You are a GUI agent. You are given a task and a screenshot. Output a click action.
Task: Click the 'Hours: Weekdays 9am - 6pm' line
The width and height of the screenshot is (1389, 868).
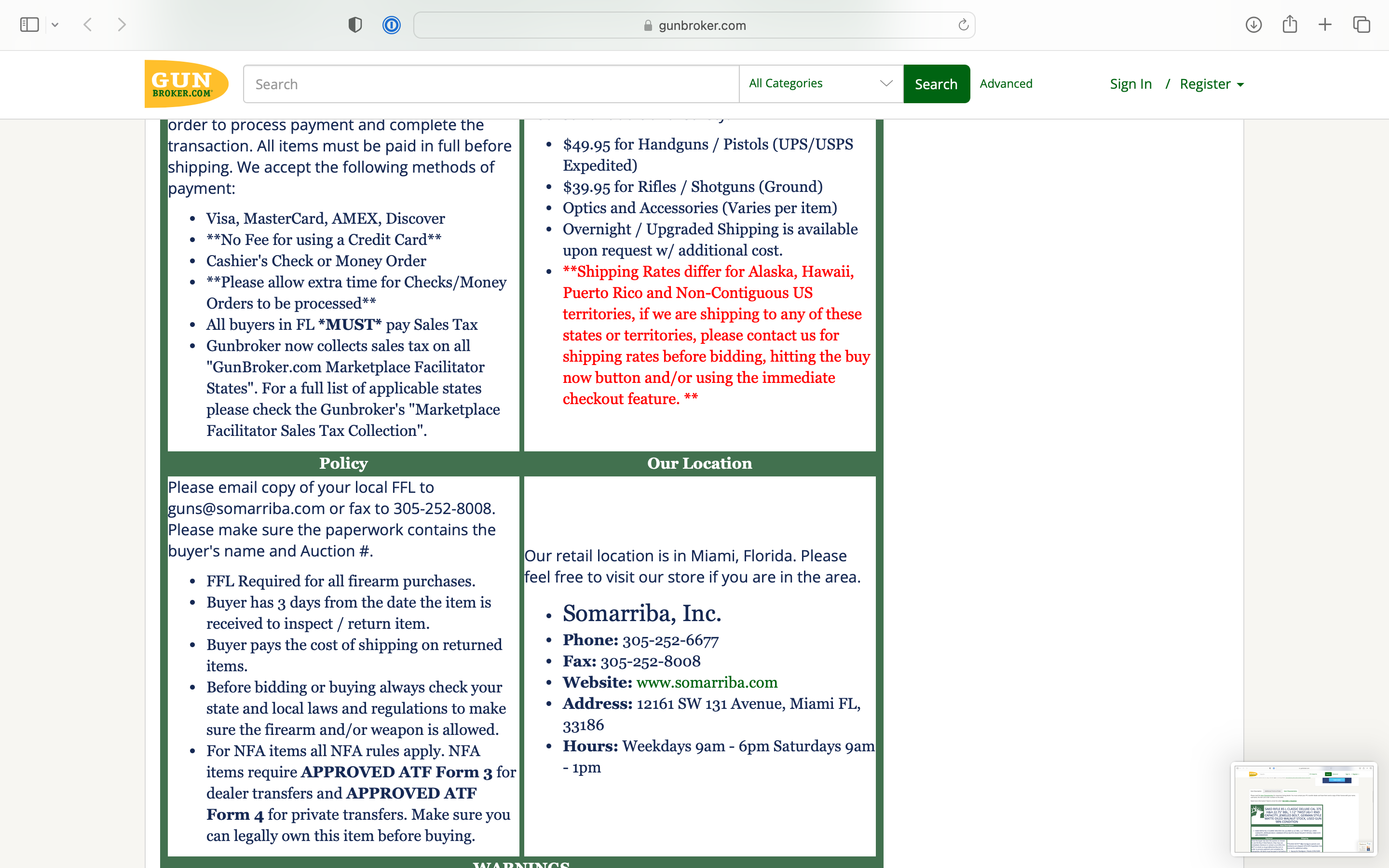(719, 757)
